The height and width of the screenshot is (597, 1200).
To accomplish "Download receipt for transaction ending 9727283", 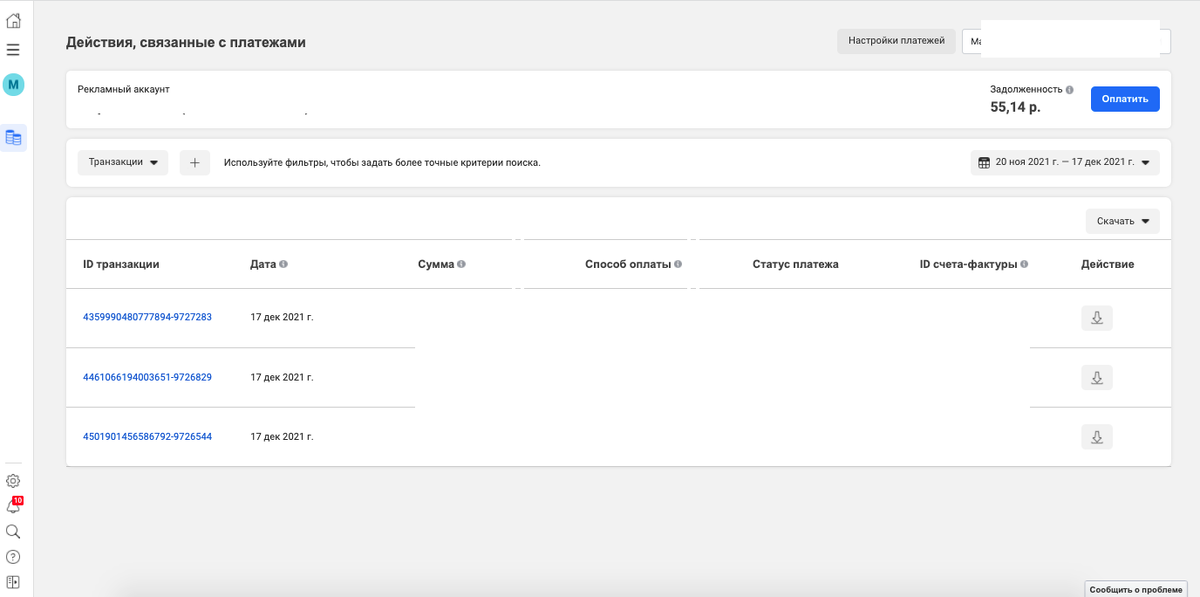I will pos(1096,318).
